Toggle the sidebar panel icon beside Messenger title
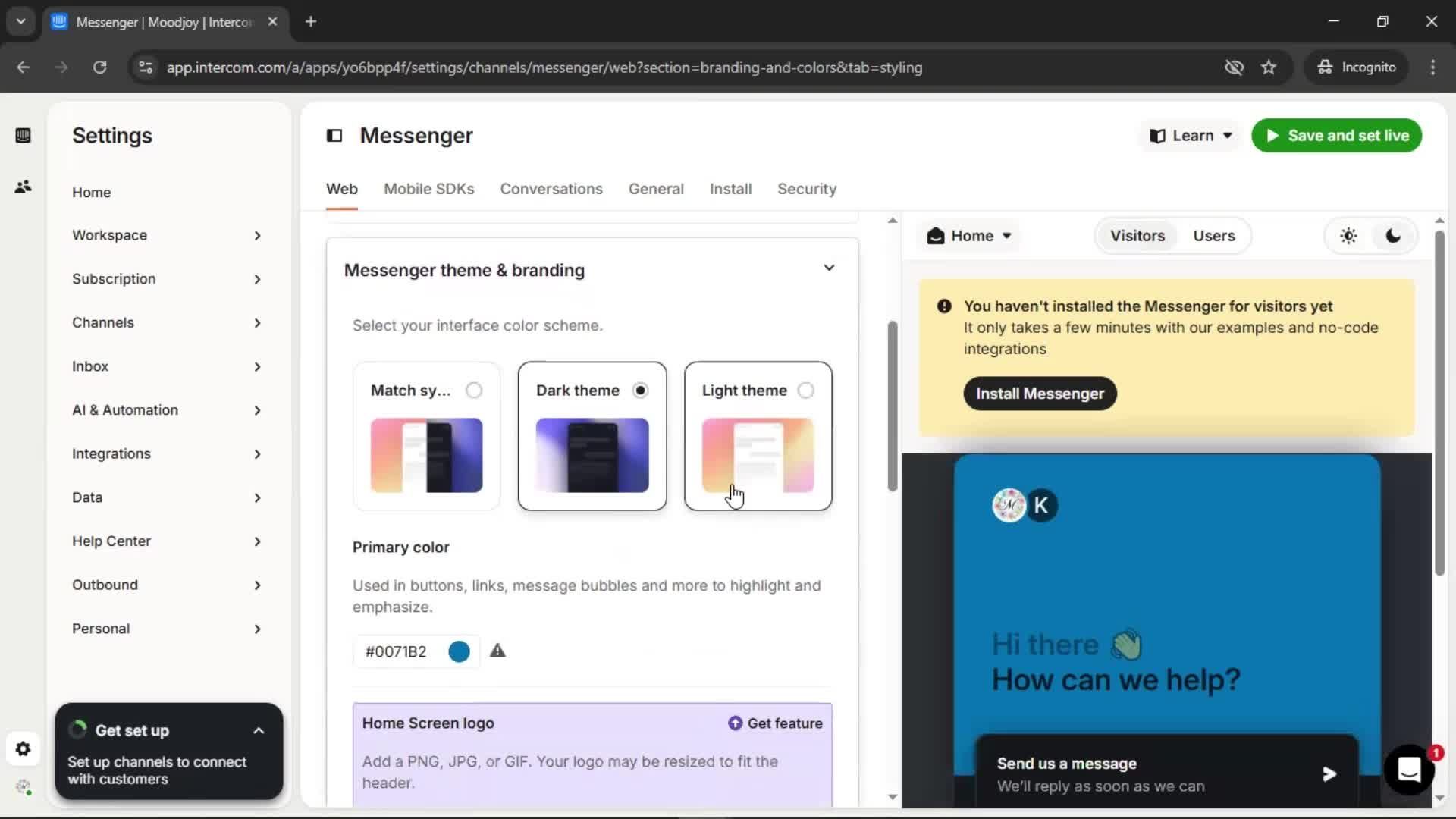This screenshot has height=819, width=1456. (x=334, y=136)
